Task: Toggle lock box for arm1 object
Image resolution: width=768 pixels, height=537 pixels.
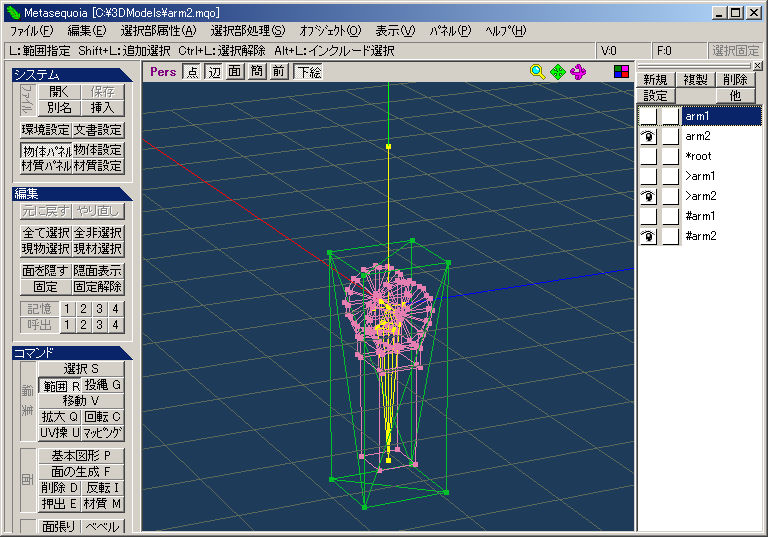Action: coord(671,116)
